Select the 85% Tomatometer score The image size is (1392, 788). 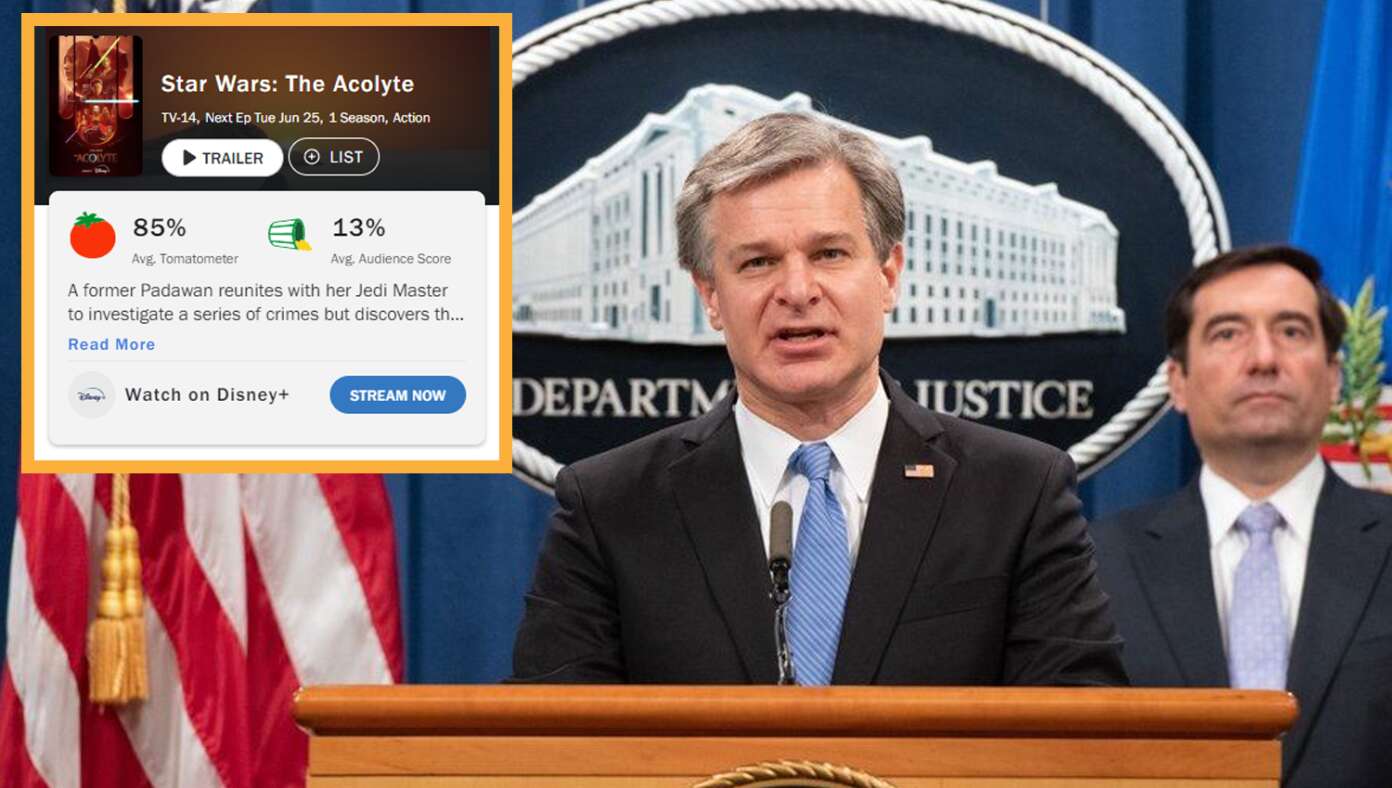click(x=159, y=228)
